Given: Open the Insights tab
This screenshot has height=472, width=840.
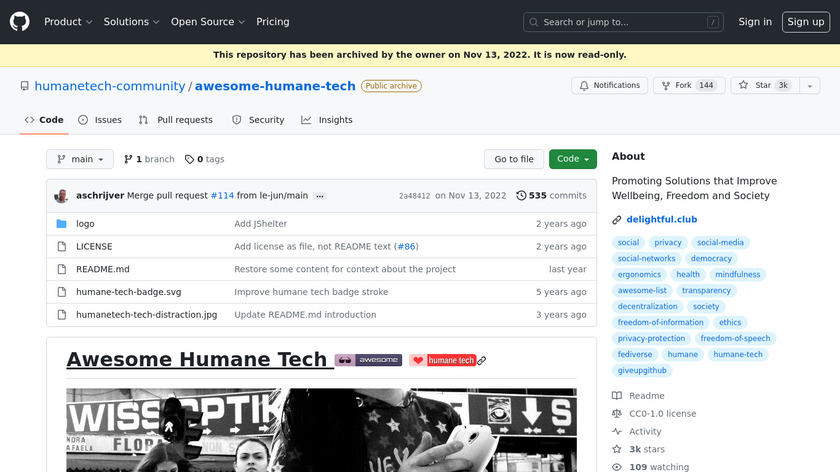Looking at the screenshot, I should coord(327,120).
